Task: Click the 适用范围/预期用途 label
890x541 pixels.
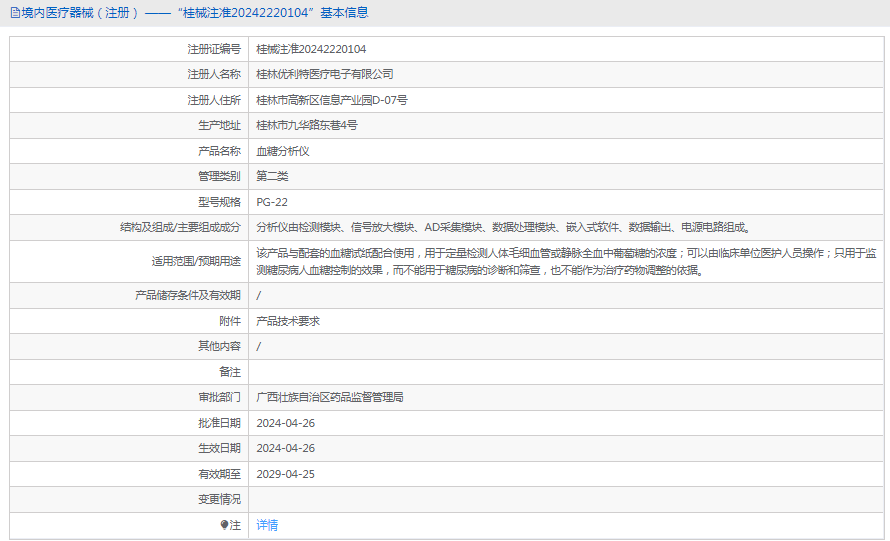Action: coord(196,261)
